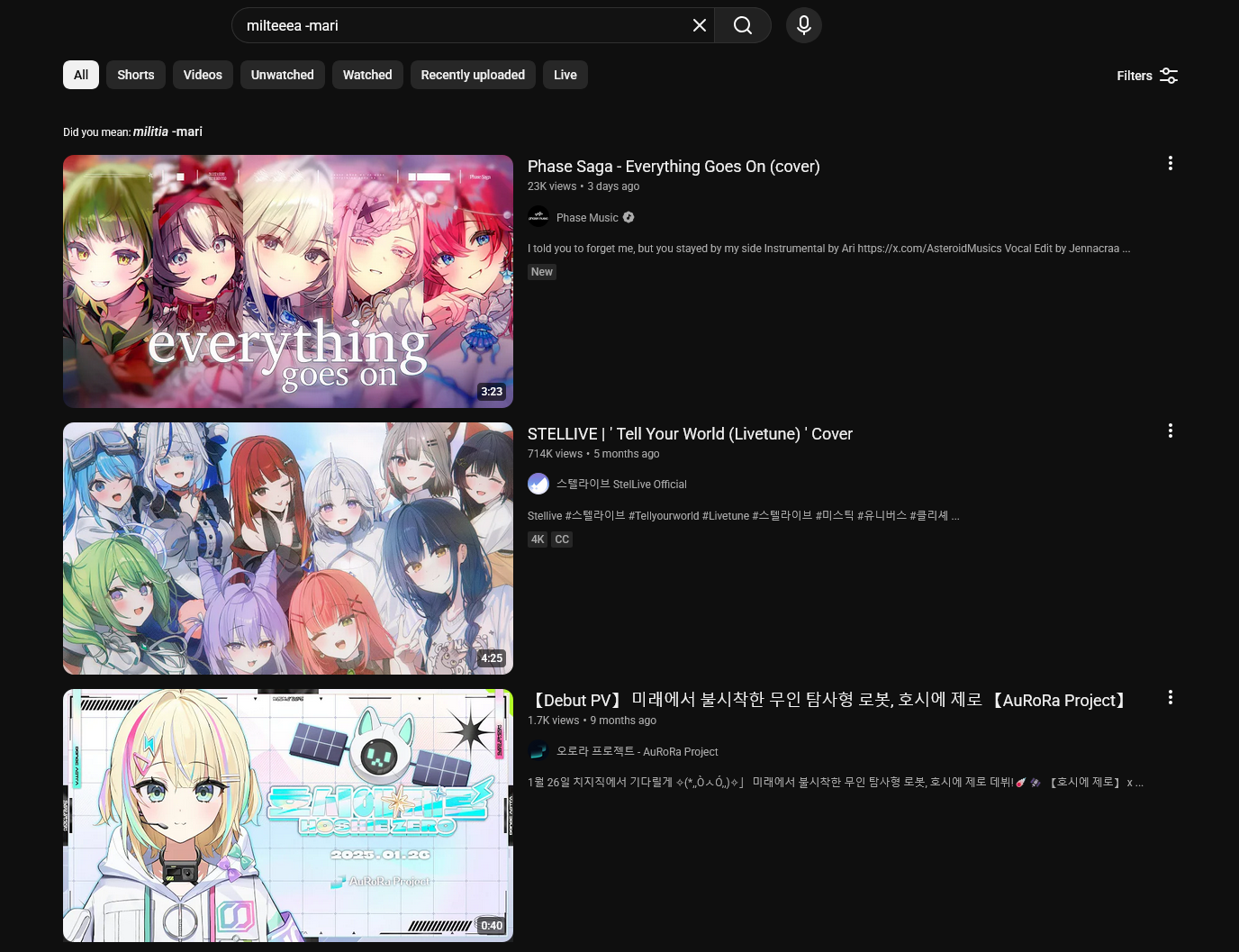
Task: Open 'Phase Saga - Everything Goes On (cover)' title
Action: (x=674, y=167)
